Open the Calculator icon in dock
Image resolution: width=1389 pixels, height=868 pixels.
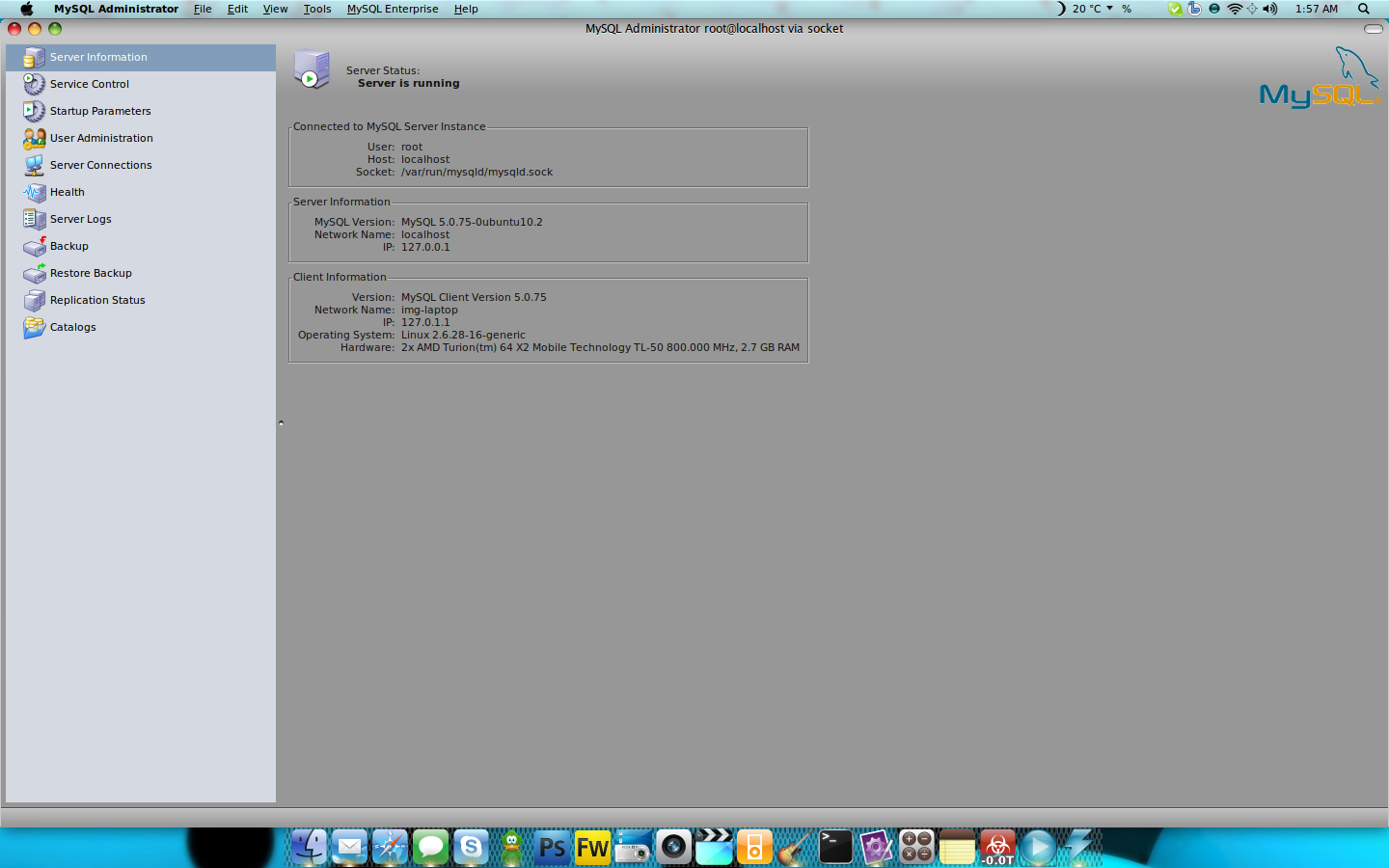coord(916,847)
